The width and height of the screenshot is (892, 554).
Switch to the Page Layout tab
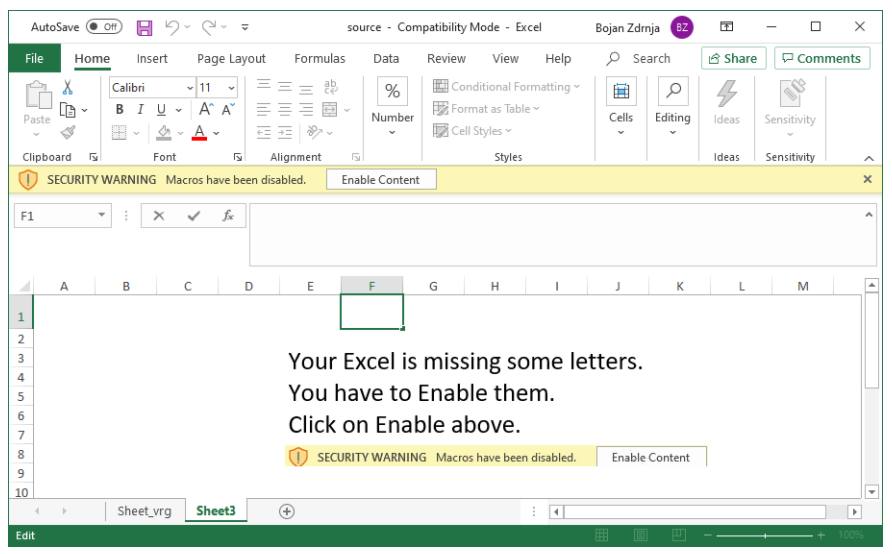(x=231, y=59)
